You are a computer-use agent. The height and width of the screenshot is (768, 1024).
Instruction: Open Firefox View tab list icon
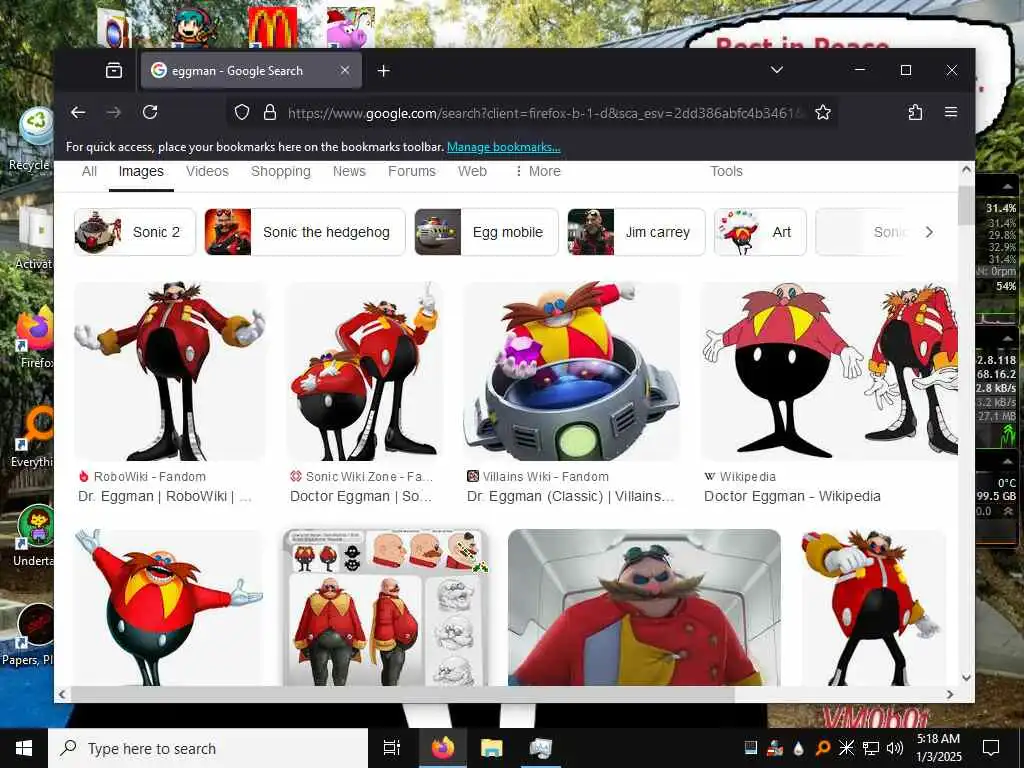(114, 71)
